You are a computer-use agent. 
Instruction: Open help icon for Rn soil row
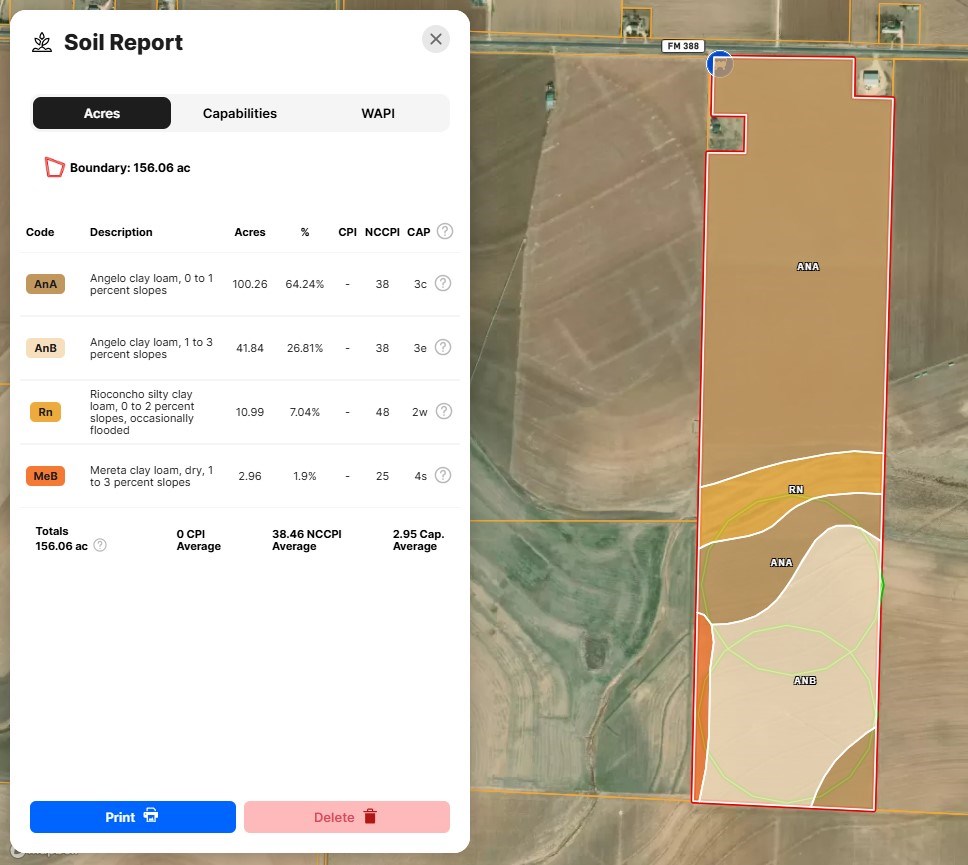coord(443,412)
